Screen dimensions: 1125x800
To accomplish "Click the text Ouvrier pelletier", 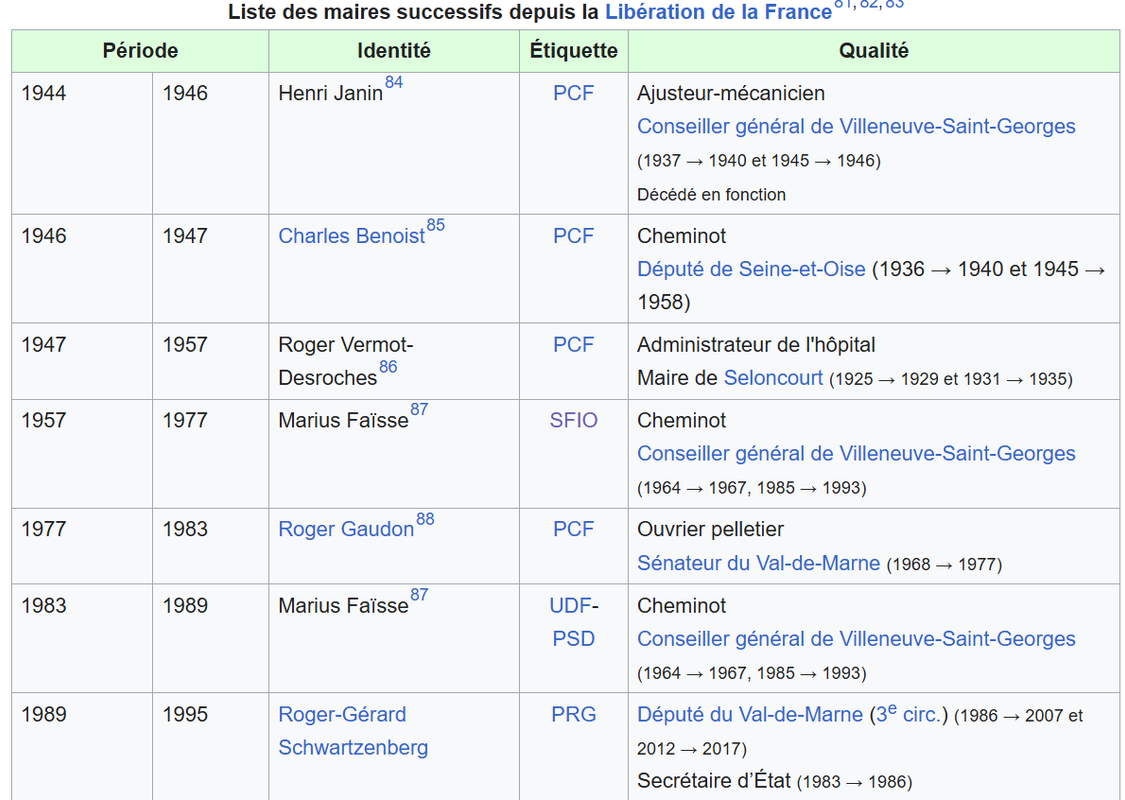I will point(710,530).
